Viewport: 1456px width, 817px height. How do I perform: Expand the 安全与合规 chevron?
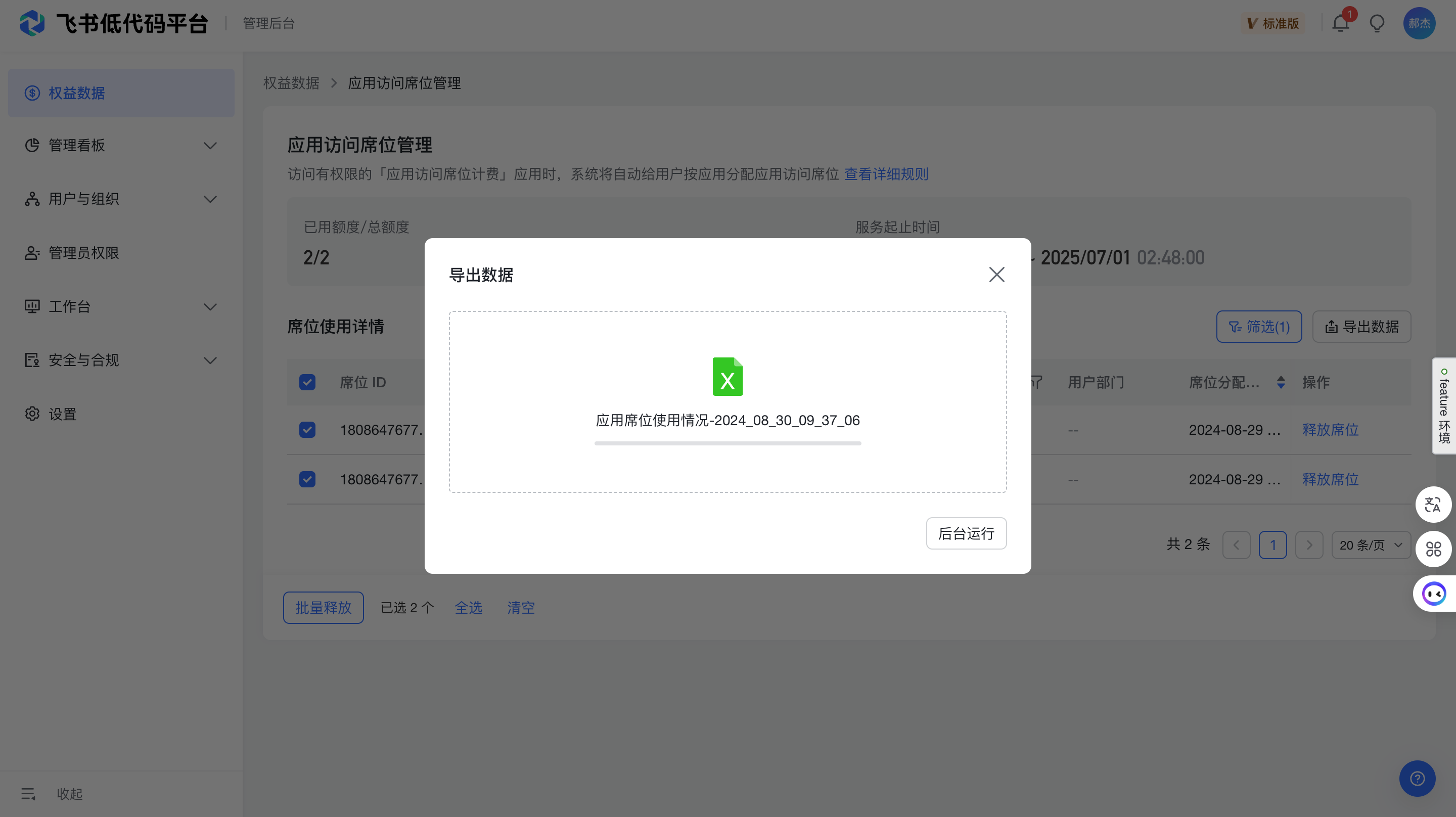[x=210, y=360]
